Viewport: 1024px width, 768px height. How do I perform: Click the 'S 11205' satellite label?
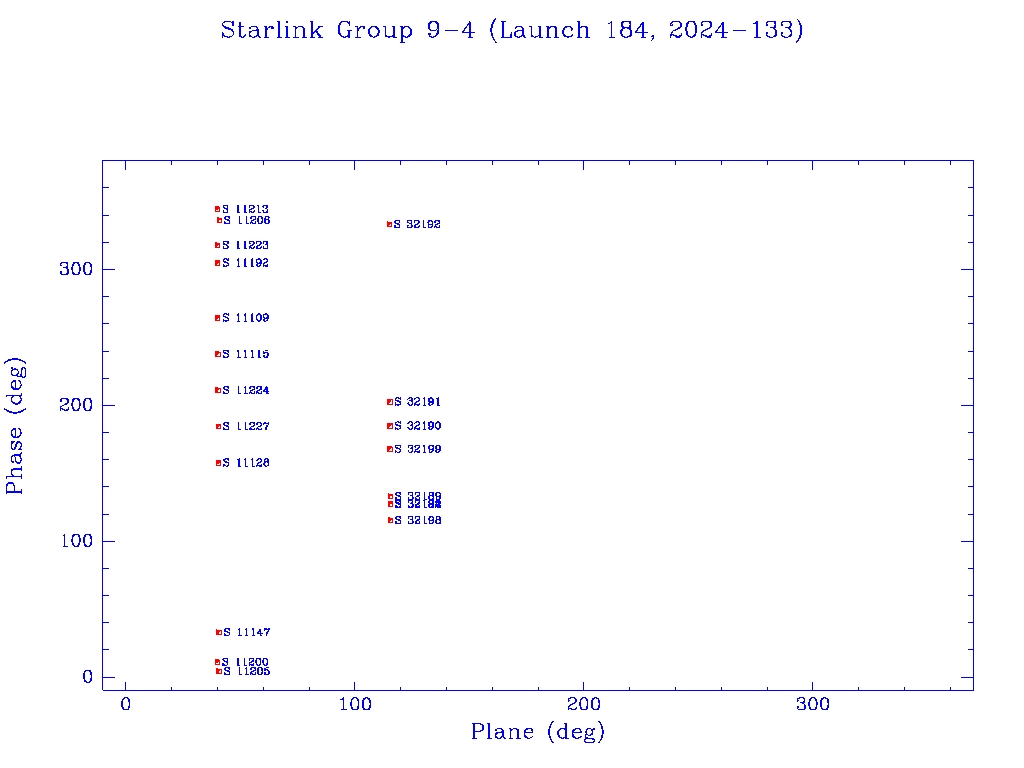point(247,671)
